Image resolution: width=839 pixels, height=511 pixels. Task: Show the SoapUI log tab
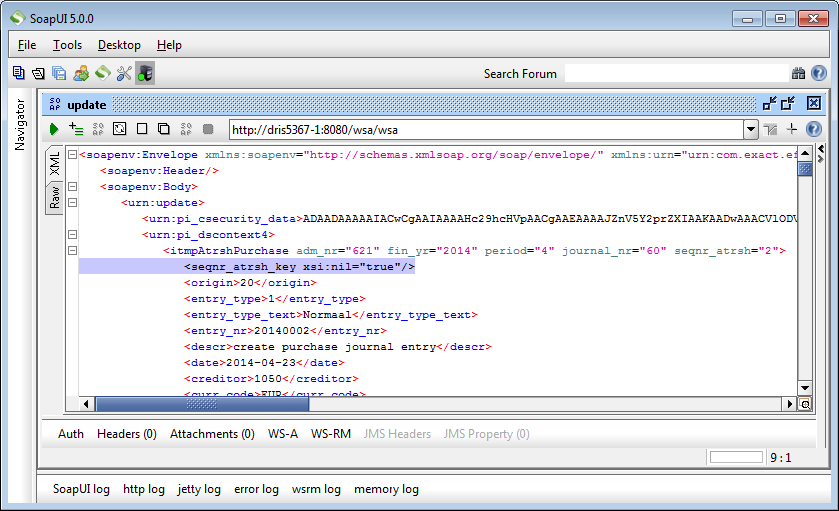[81, 489]
